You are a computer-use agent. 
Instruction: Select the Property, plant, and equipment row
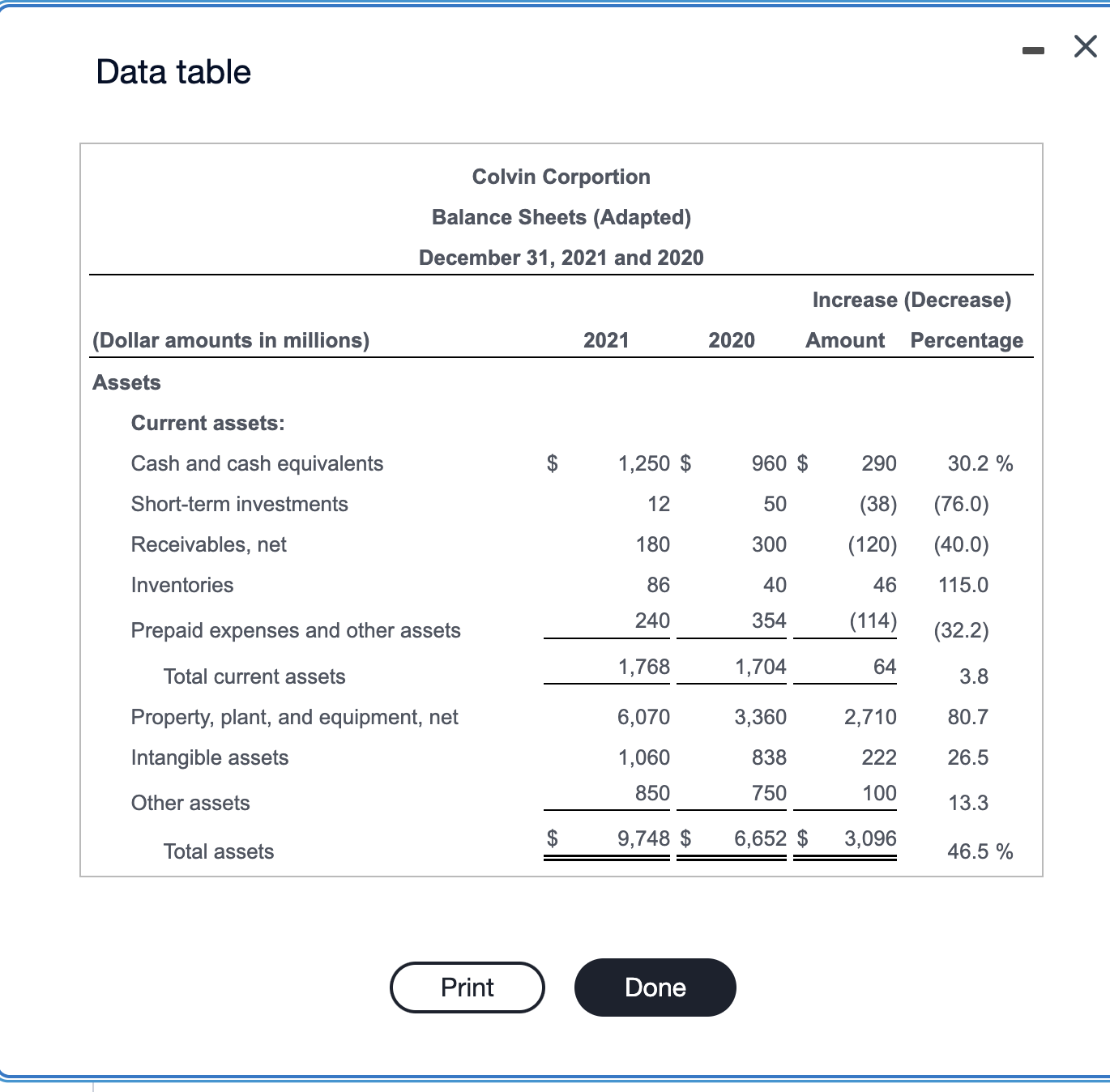coord(294,717)
